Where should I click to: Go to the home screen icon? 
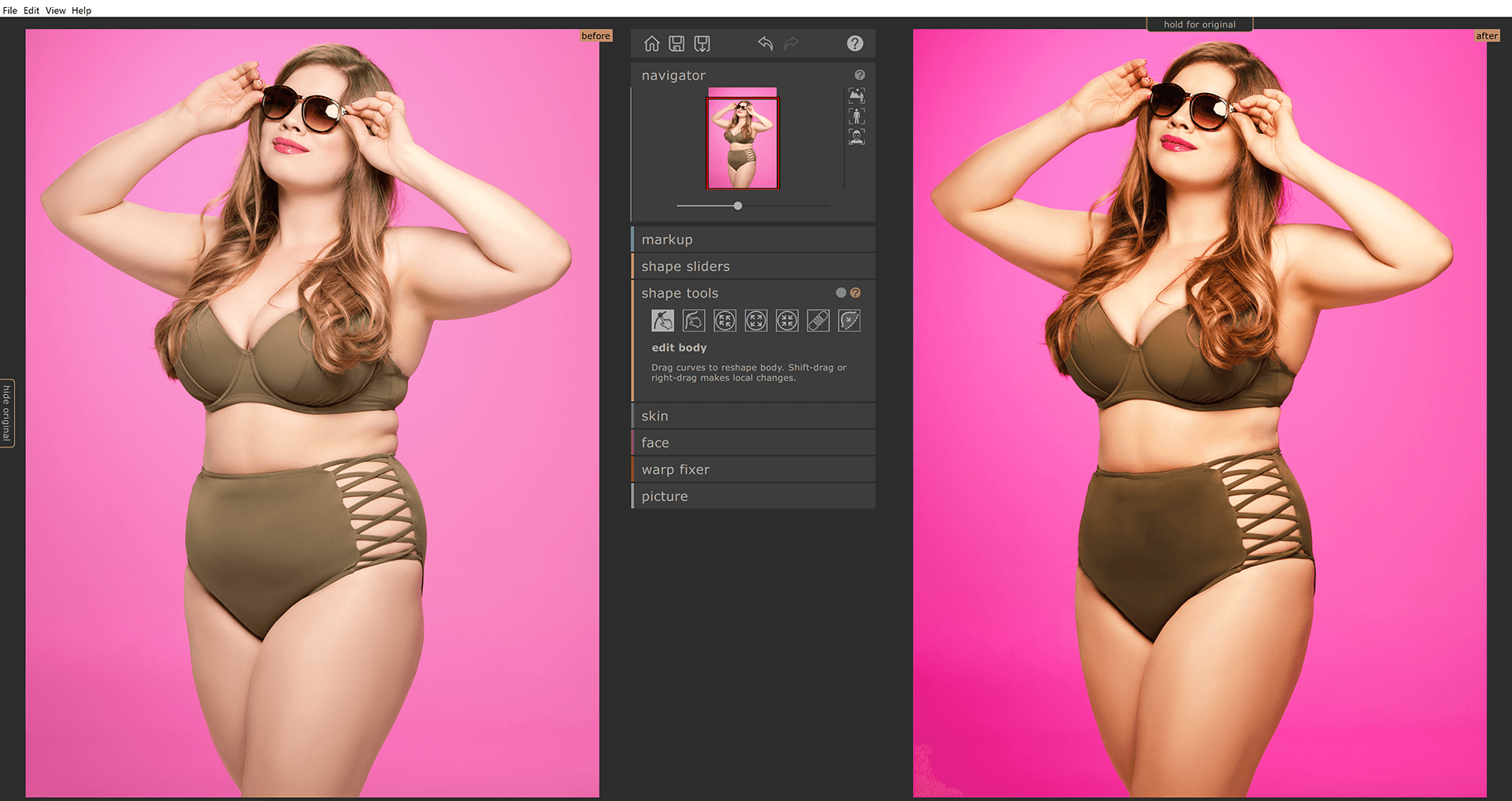[651, 44]
